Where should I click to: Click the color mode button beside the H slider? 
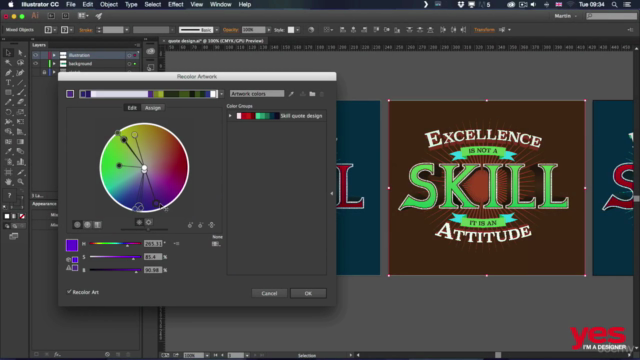(x=176, y=244)
